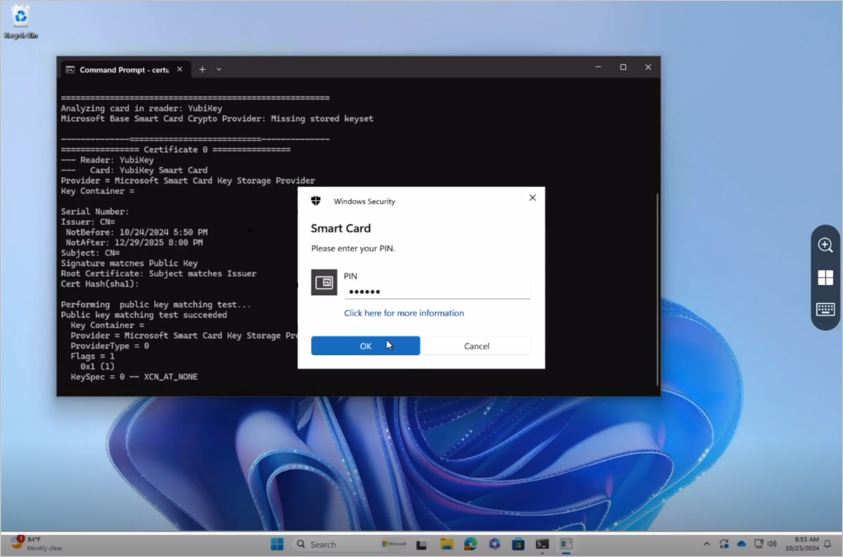Close the Command Prompt window
This screenshot has width=843, height=557.
point(648,67)
